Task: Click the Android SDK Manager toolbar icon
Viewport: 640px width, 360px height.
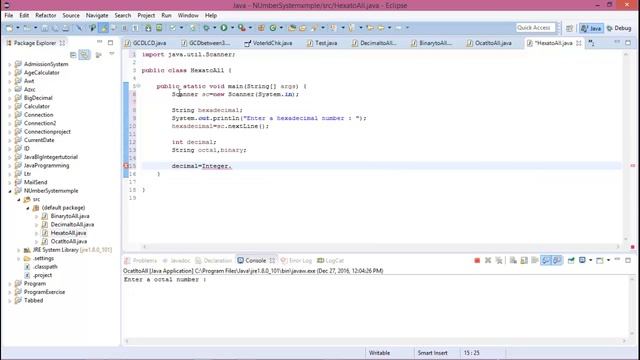Action: coord(148,28)
